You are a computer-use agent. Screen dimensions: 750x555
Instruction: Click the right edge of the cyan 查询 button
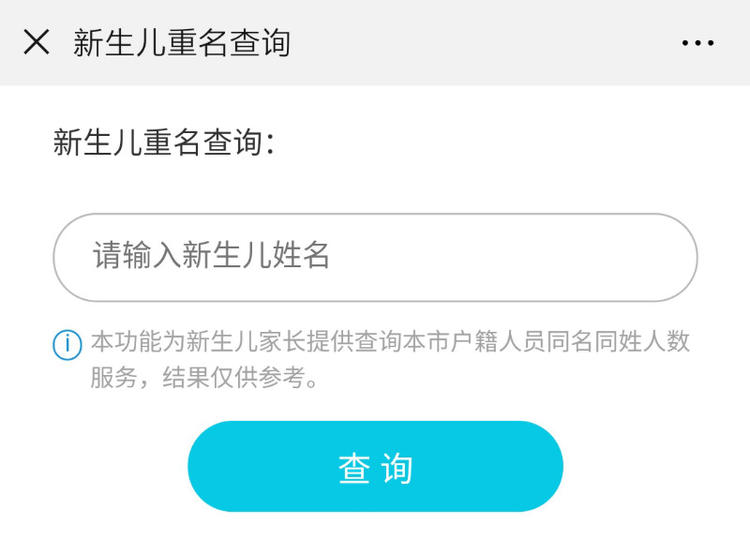tap(549, 466)
